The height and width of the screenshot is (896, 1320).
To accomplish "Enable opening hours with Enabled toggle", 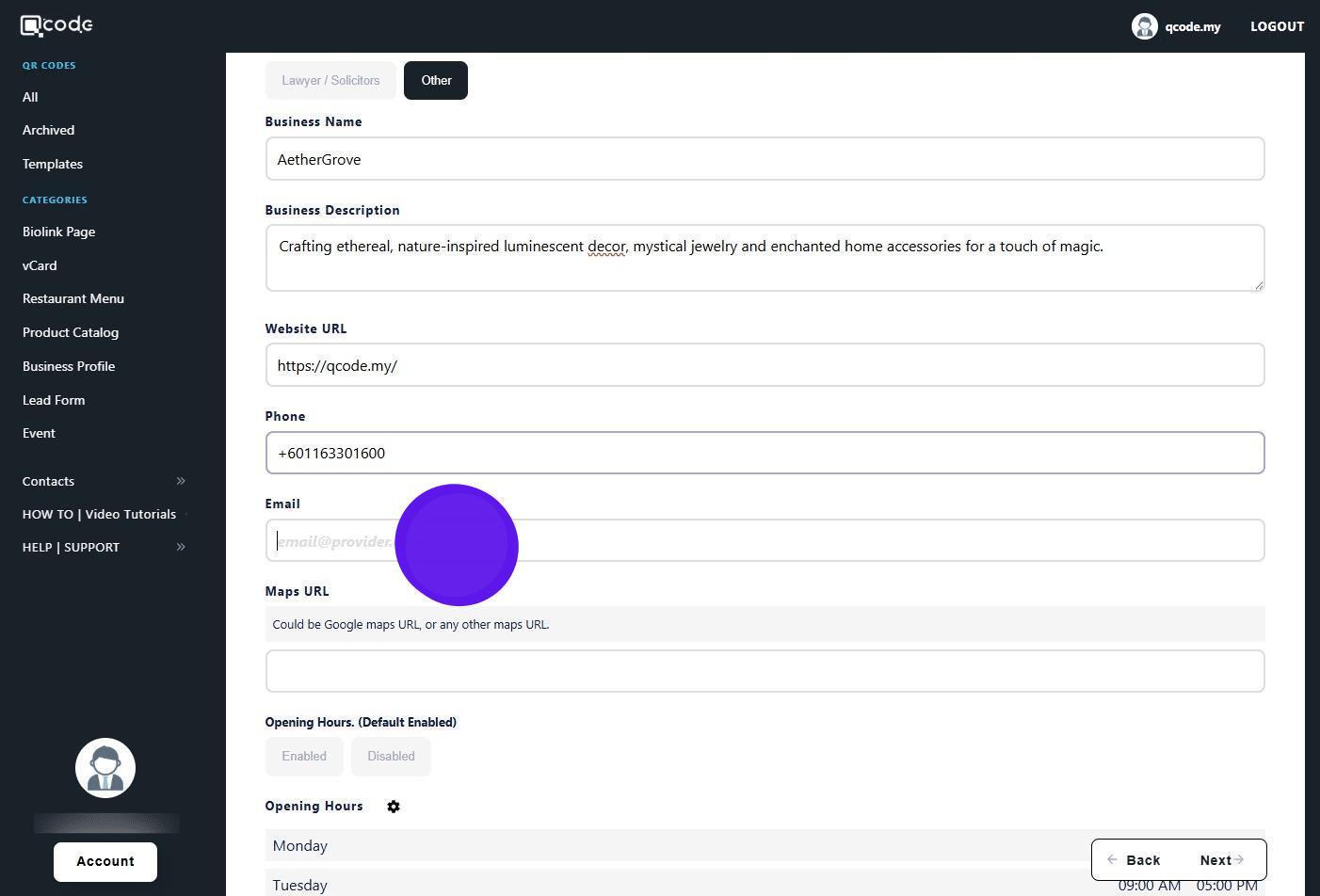I will coord(304,757).
